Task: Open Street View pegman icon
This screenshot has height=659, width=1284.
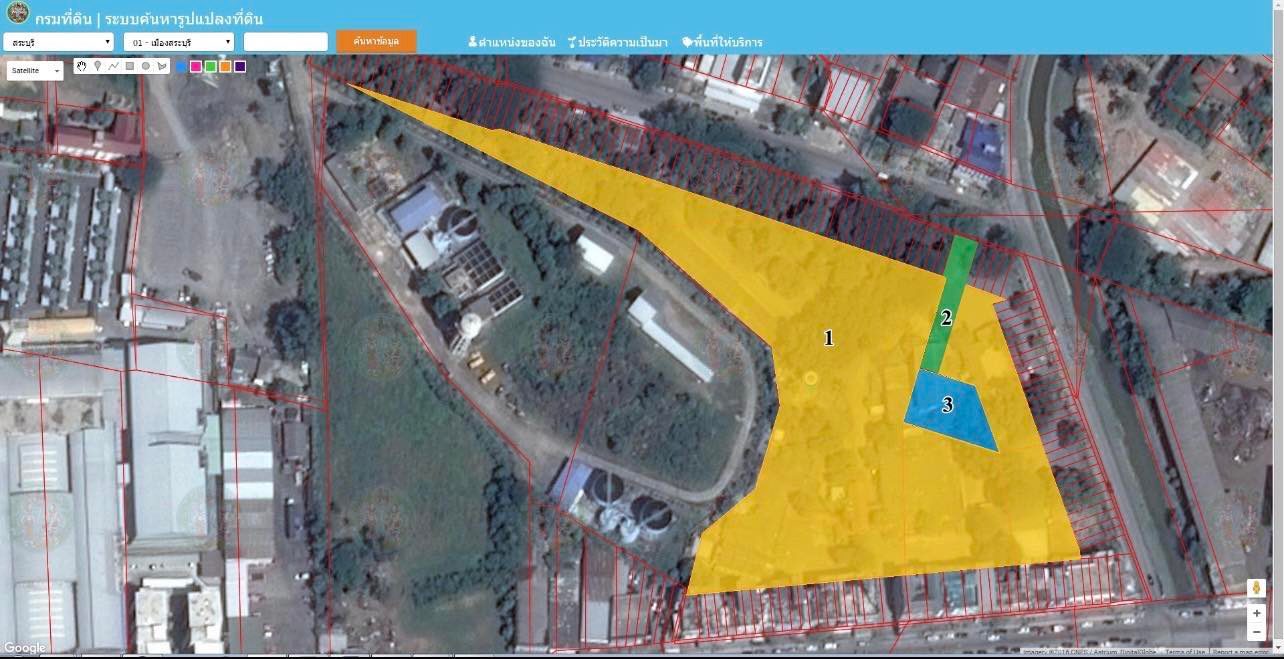Action: tap(1257, 588)
